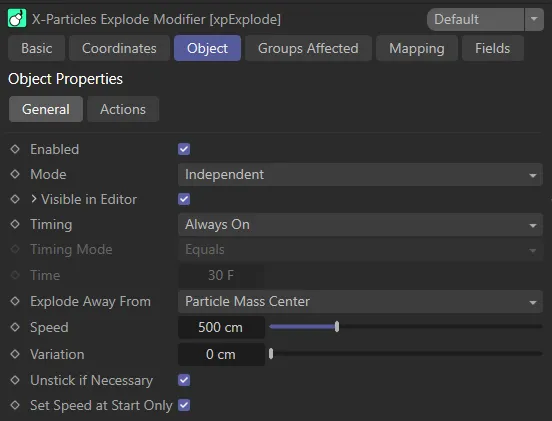Screen dimensions: 552x421
Task: Open the Timing dropdown showing Always On
Action: [360, 225]
